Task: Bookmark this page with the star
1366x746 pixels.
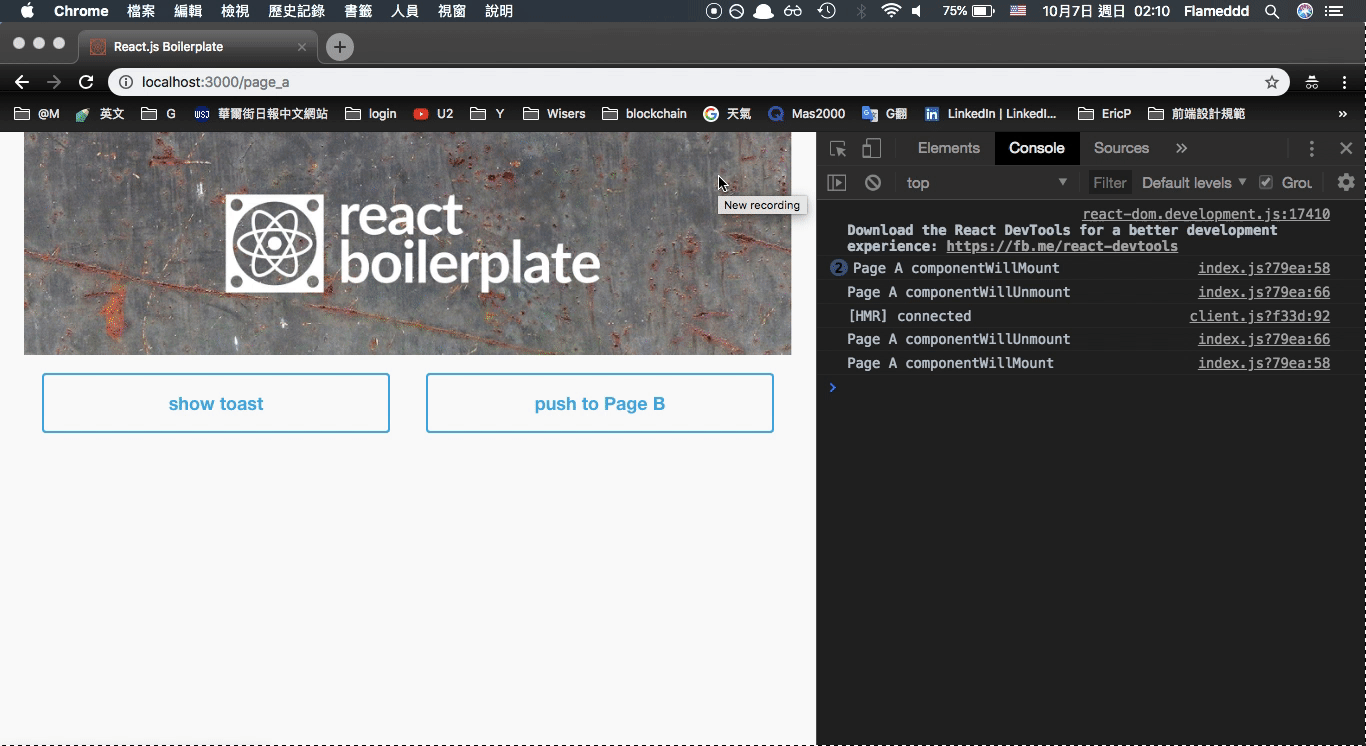Action: [1272, 82]
